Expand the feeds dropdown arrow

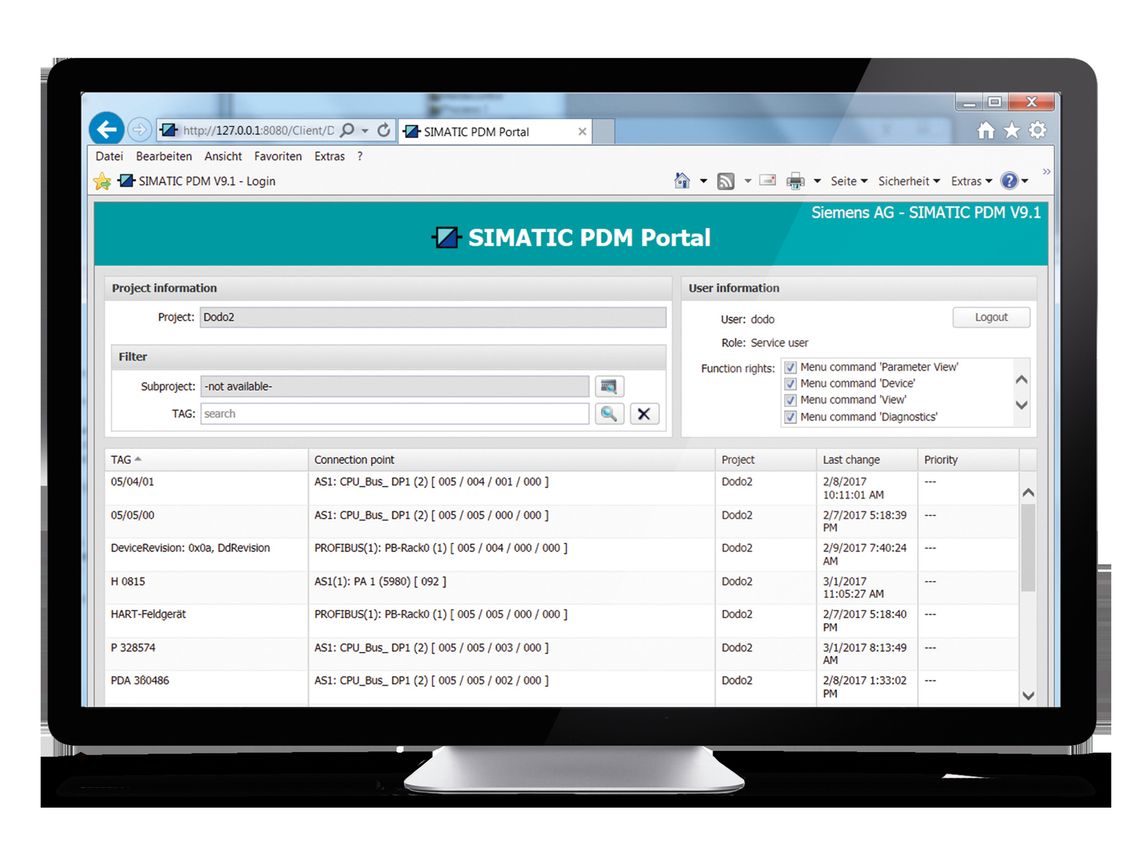click(x=748, y=182)
